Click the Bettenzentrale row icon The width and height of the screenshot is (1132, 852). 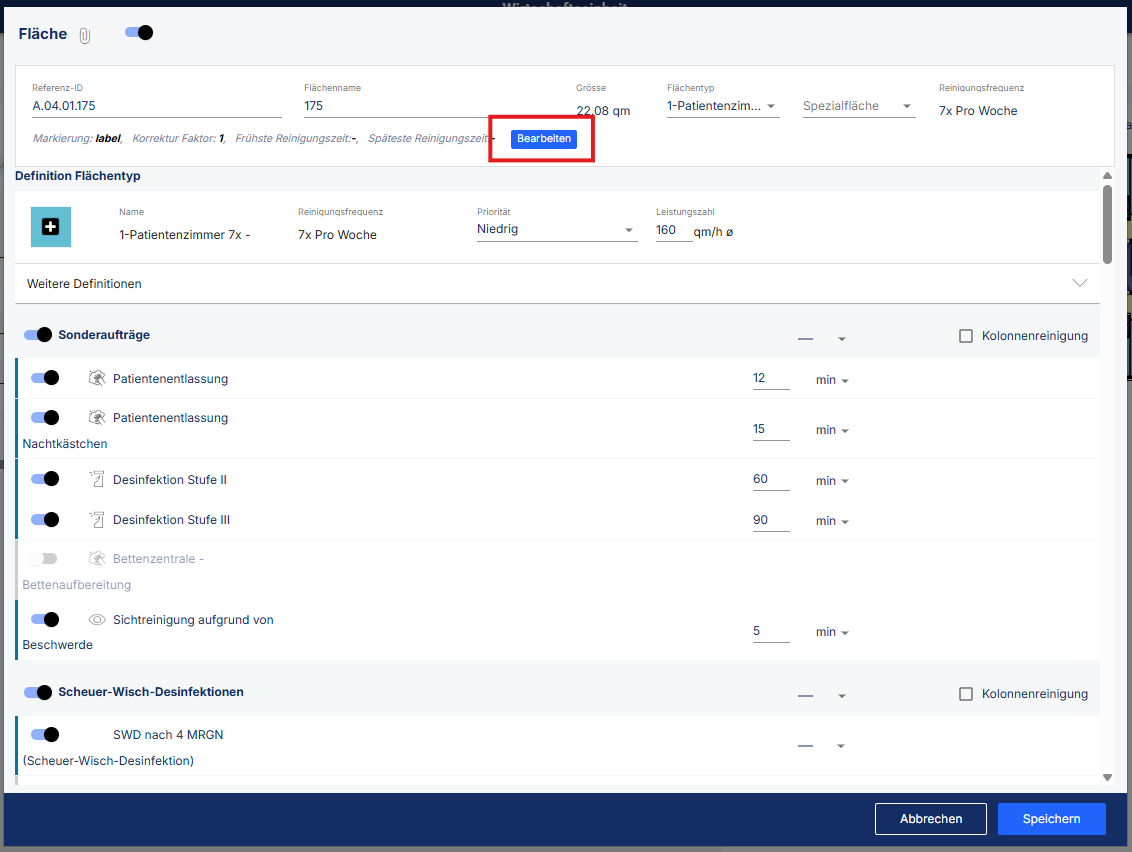[x=97, y=559]
